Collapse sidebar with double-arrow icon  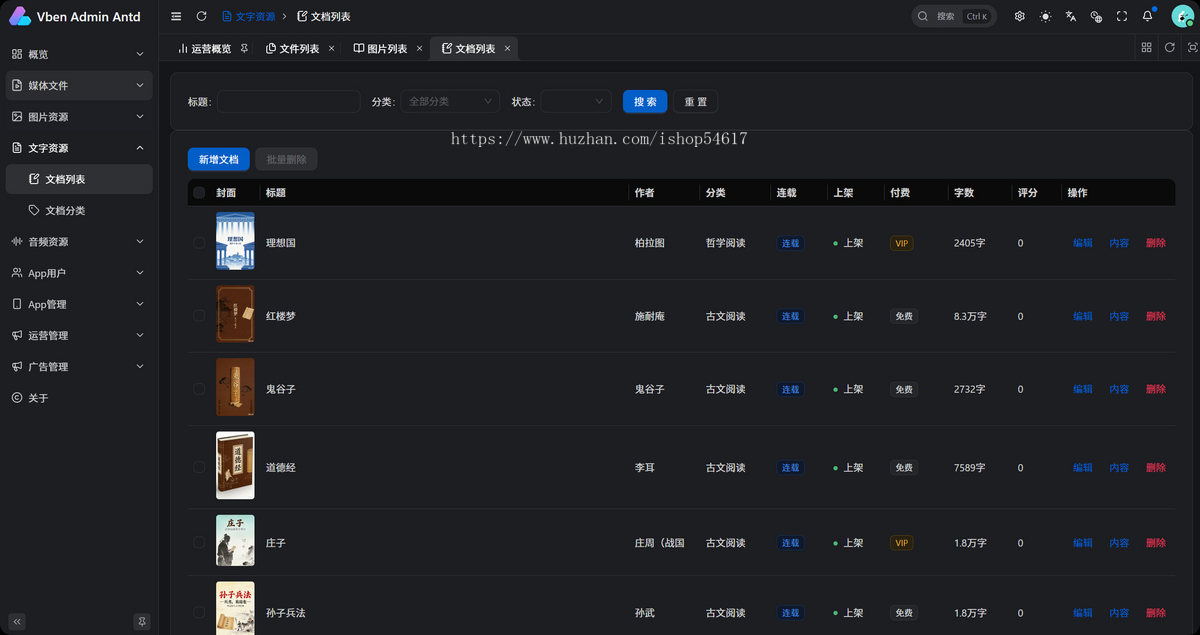point(17,621)
